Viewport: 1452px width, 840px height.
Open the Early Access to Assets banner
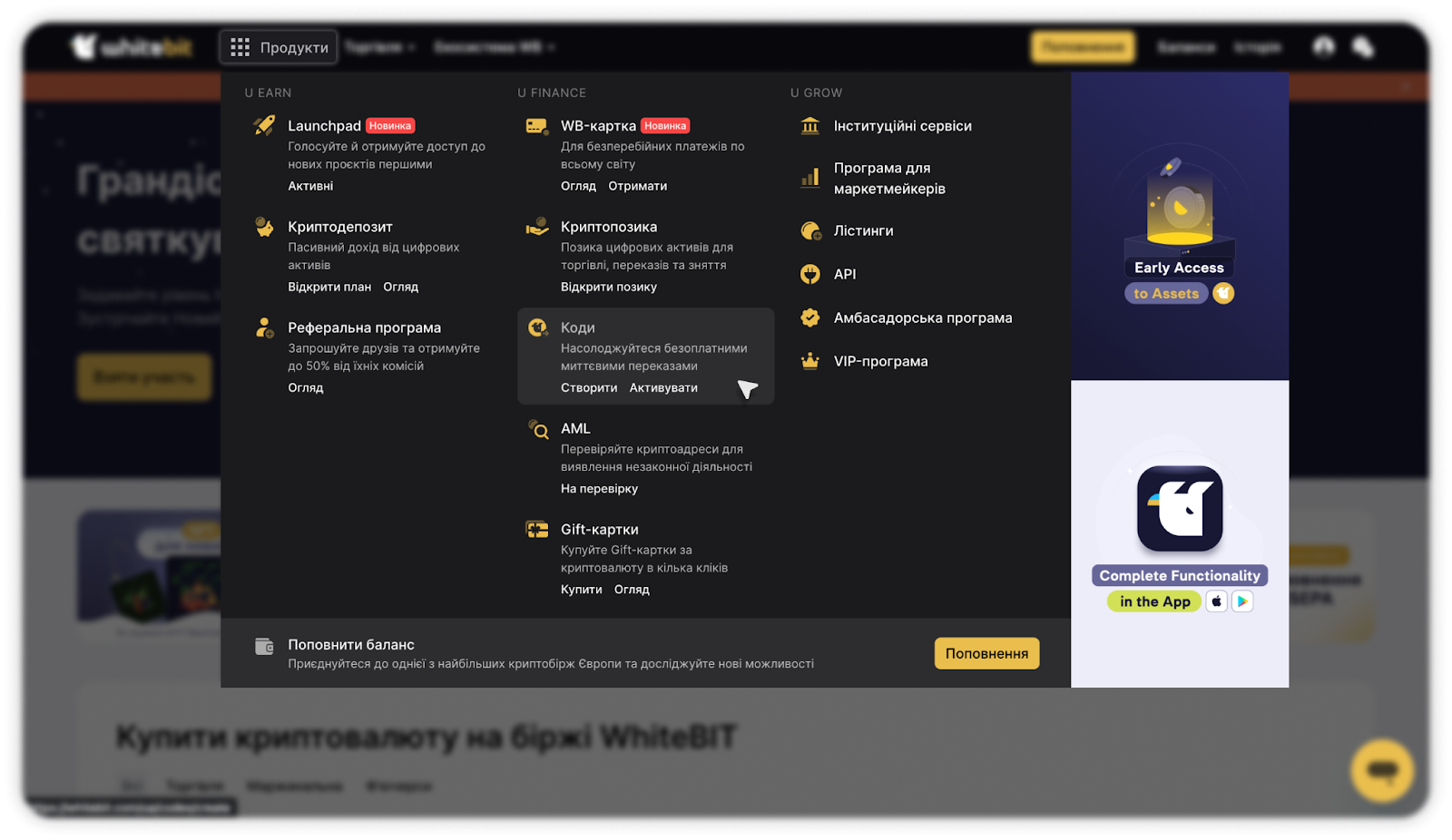1179,227
